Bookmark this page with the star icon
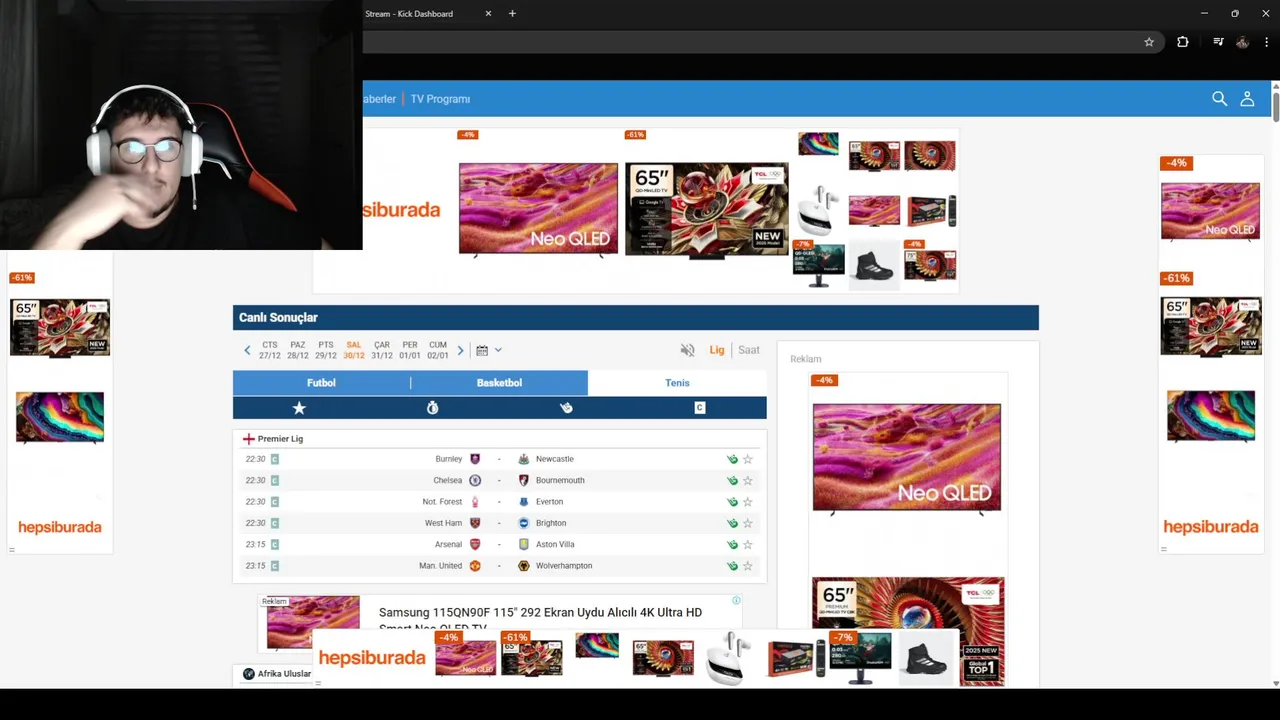1280x720 pixels. 1149,42
